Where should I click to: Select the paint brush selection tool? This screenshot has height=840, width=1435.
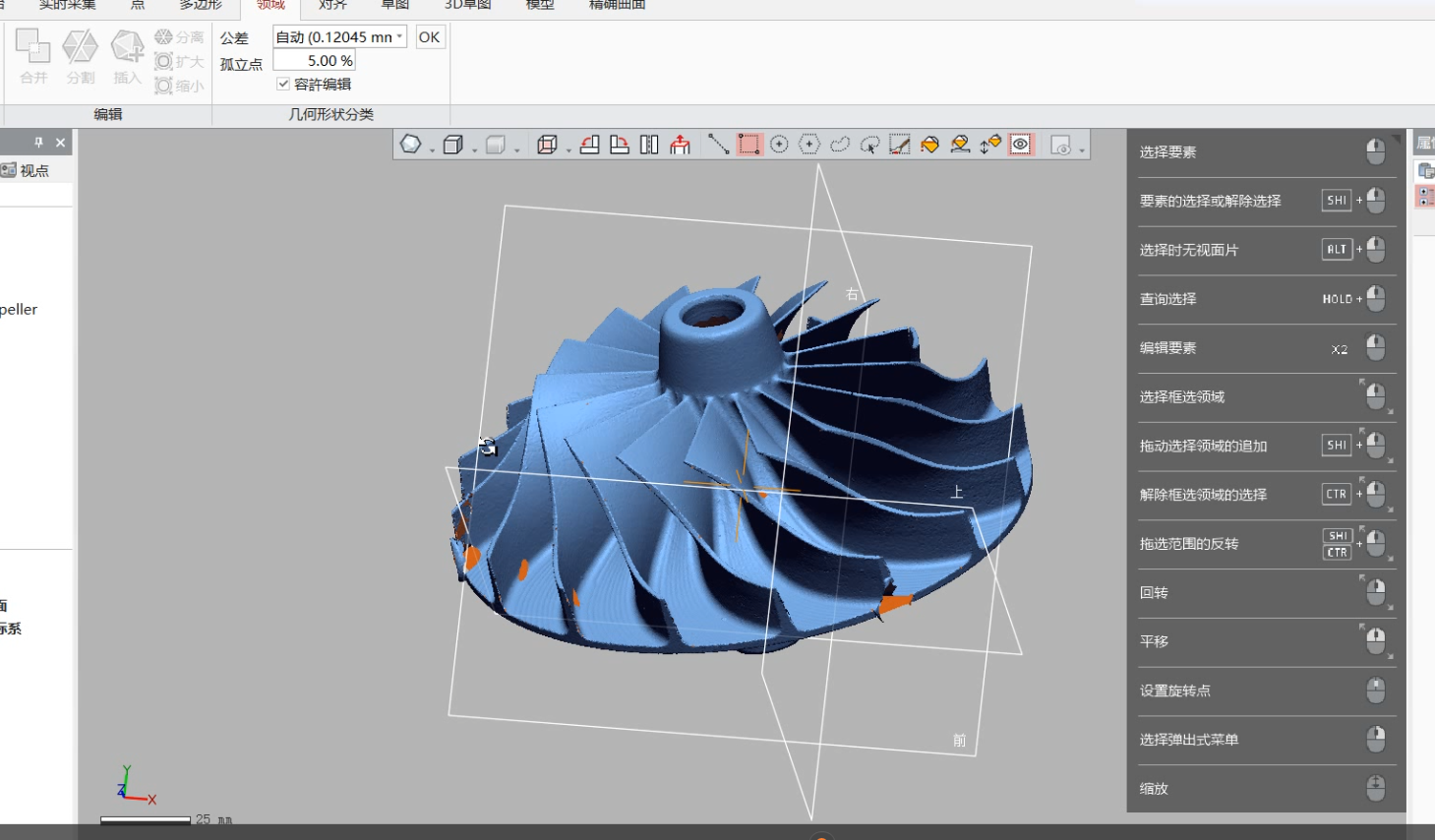click(x=900, y=145)
